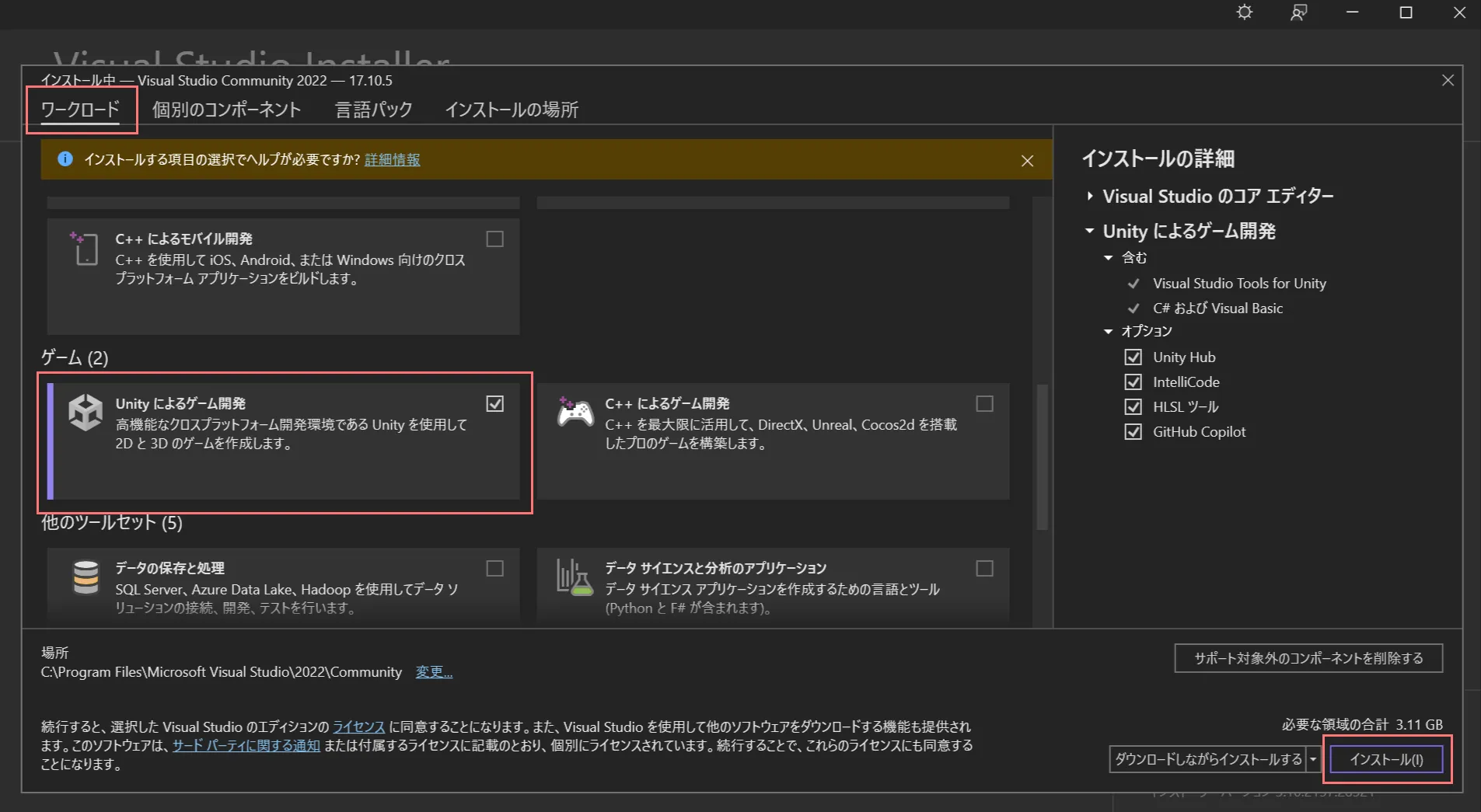Uncheck the IntelliCode option
This screenshot has height=812, width=1481.
pyautogui.click(x=1133, y=382)
